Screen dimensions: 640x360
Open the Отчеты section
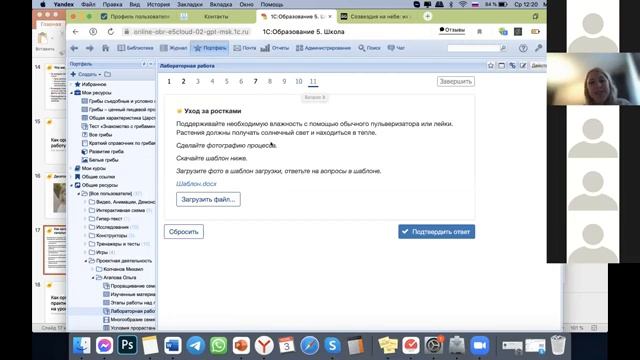[275, 48]
